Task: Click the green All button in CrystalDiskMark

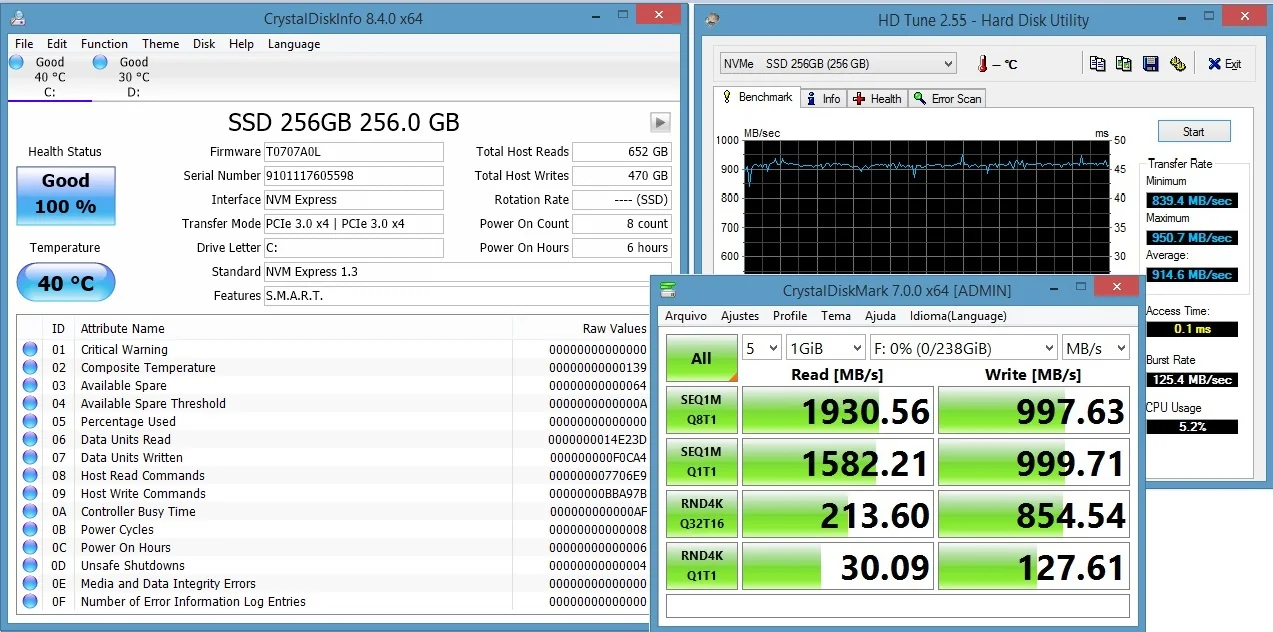Action: [701, 358]
